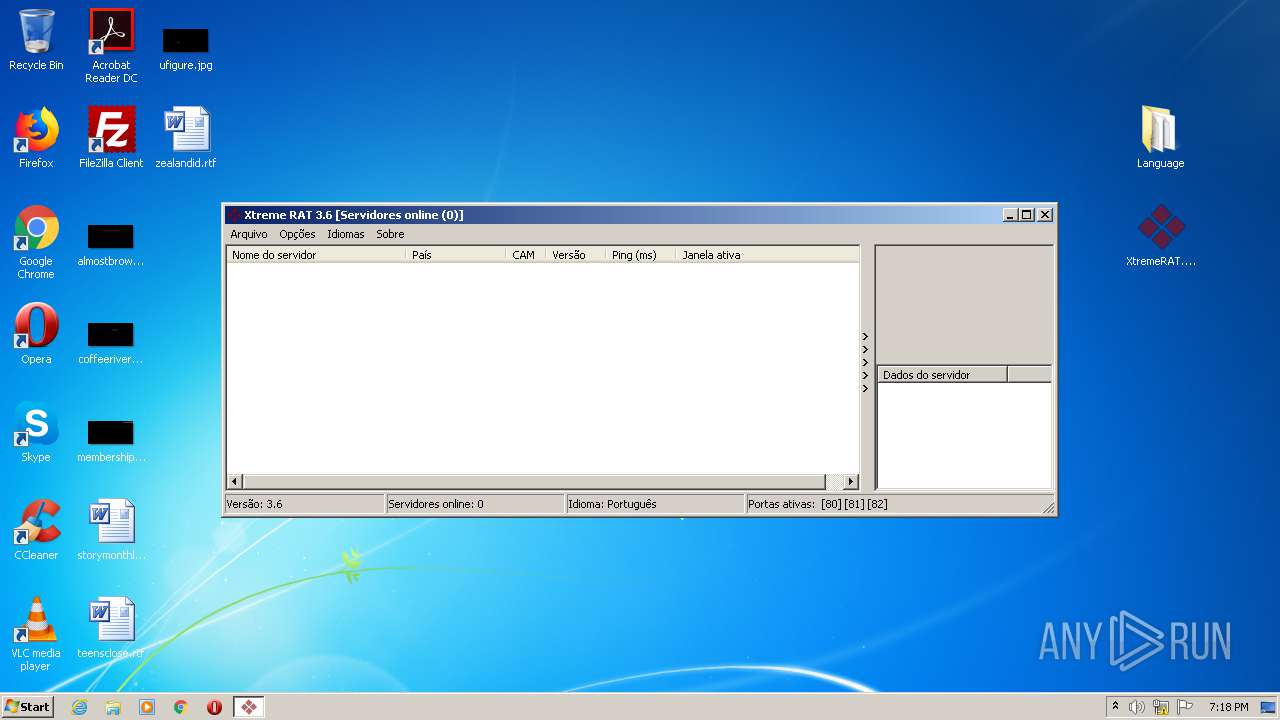Select the storymonthl... document icon
Image resolution: width=1280 pixels, height=720 pixels.
(111, 530)
